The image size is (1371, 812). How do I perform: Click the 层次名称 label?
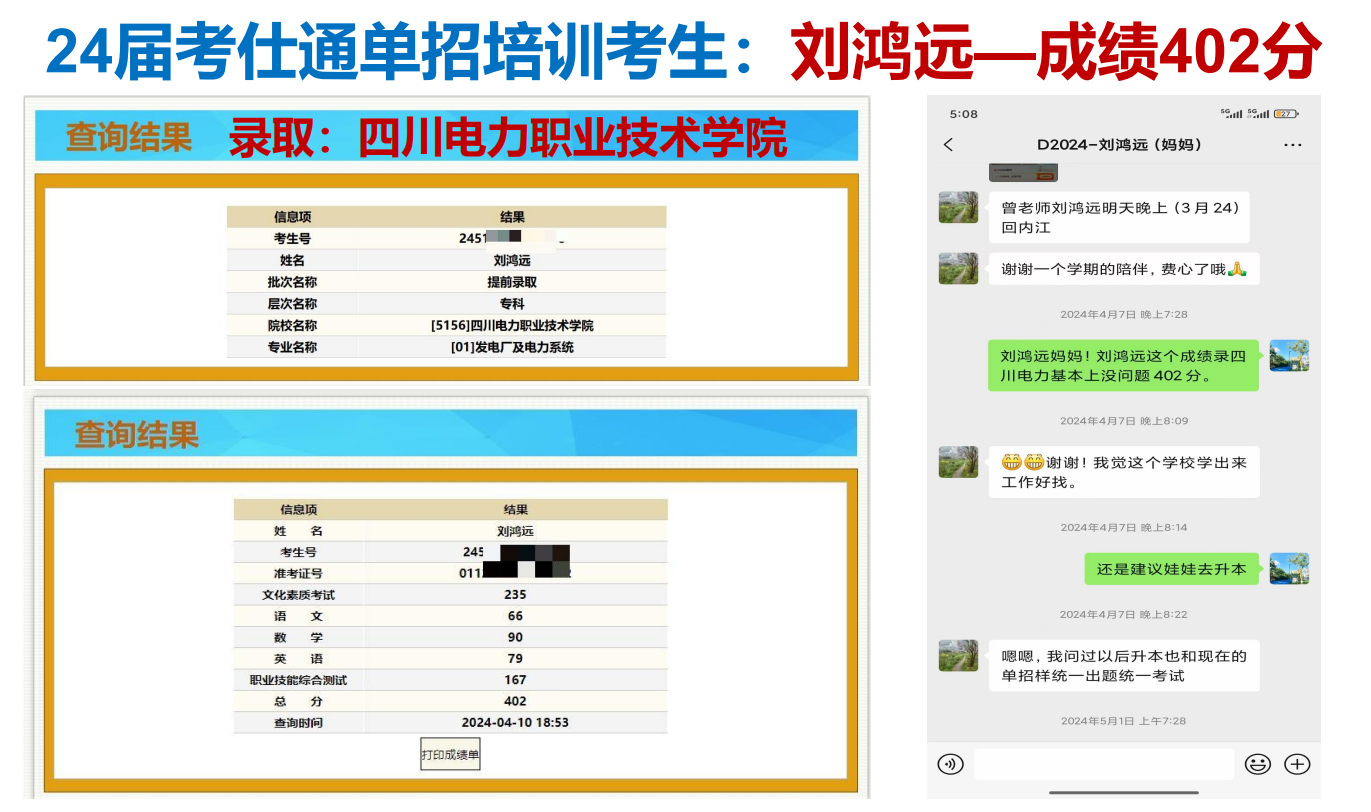point(292,304)
